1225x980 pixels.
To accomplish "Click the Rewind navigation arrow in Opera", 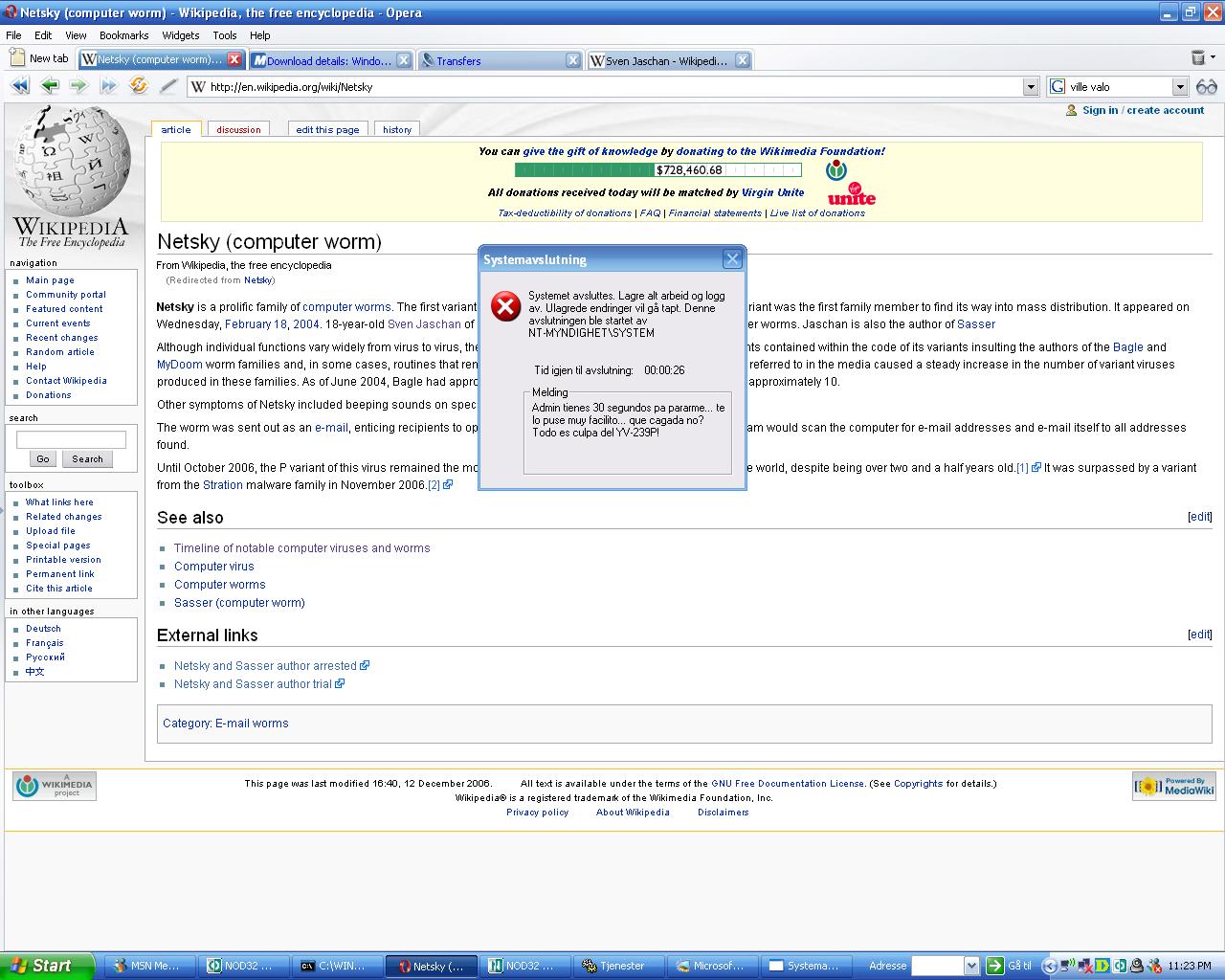I will point(20,86).
